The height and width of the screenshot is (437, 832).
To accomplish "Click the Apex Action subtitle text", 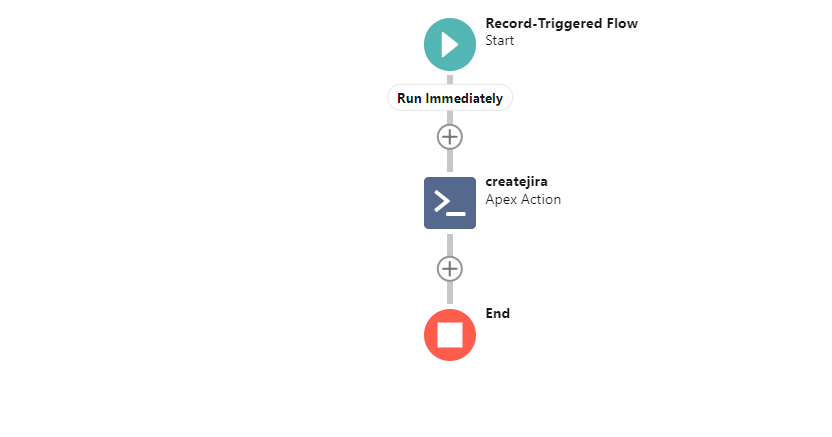I will (x=523, y=199).
